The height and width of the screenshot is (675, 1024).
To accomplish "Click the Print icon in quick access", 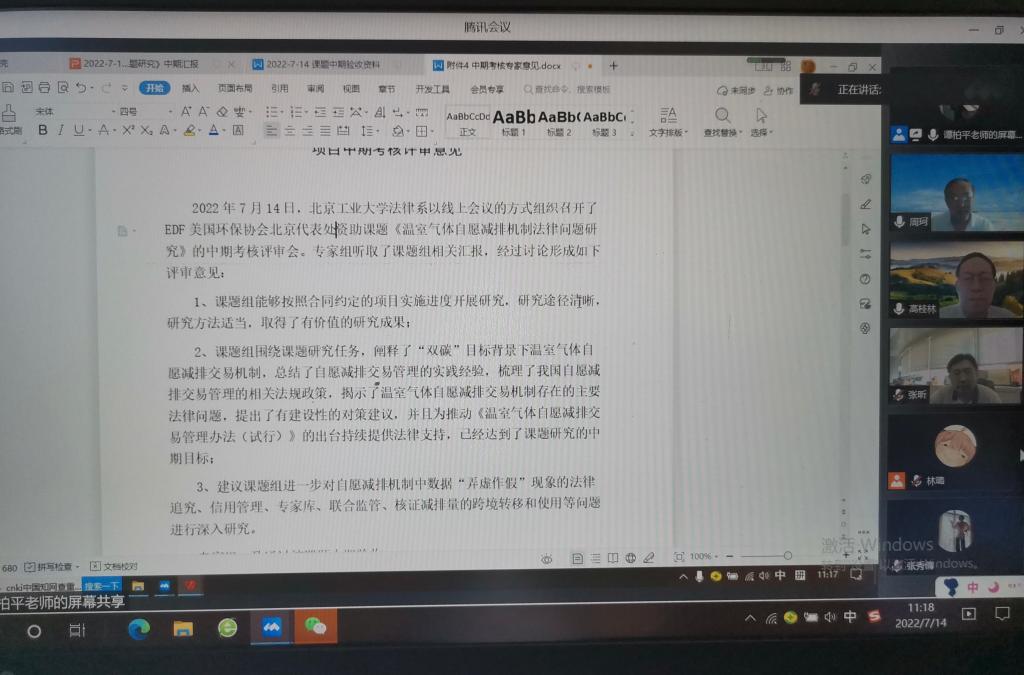I will point(44,87).
